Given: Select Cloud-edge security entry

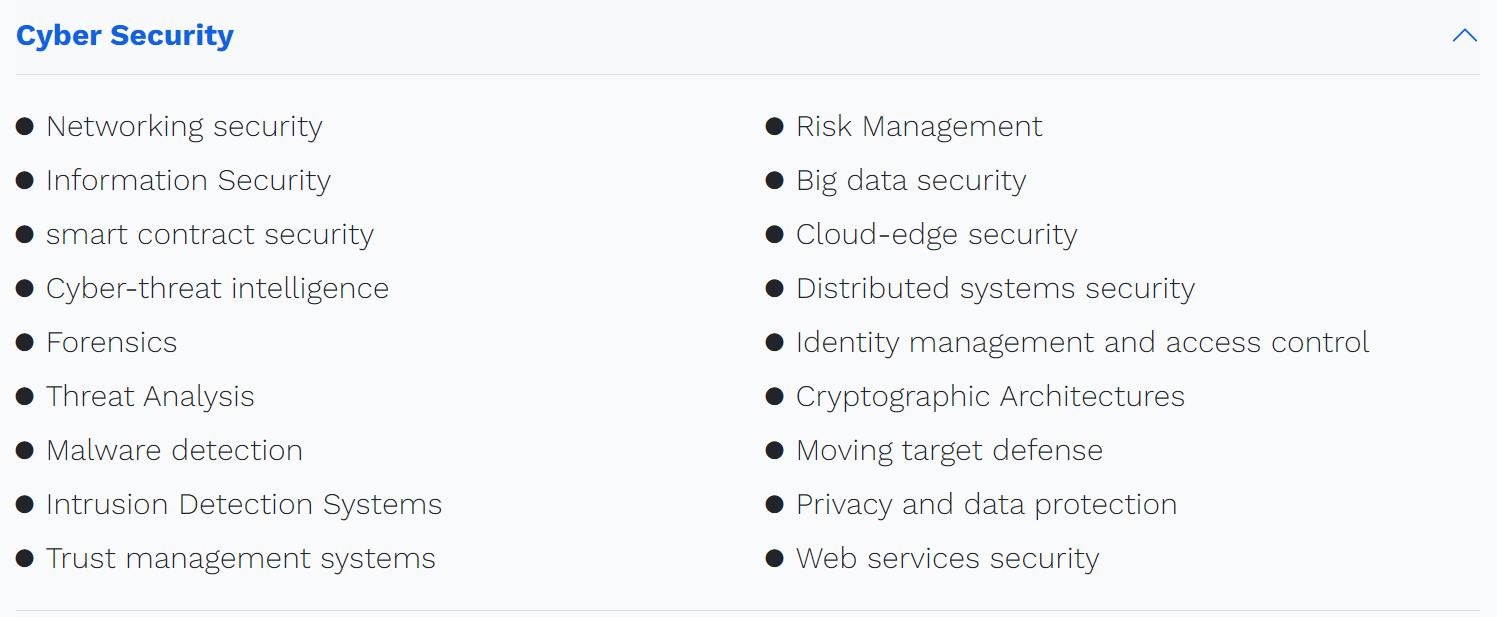Looking at the screenshot, I should [937, 235].
